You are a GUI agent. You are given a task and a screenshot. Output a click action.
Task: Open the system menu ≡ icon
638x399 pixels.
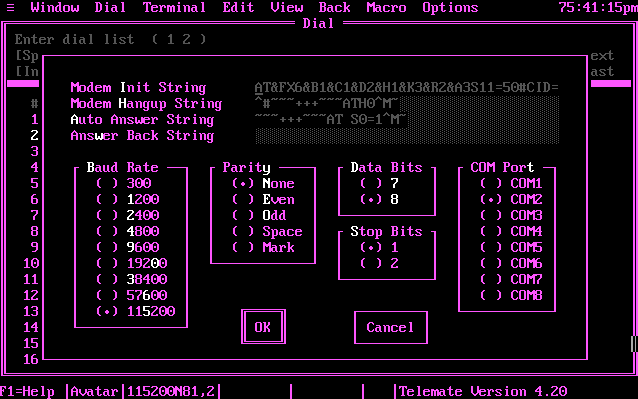click(x=11, y=8)
